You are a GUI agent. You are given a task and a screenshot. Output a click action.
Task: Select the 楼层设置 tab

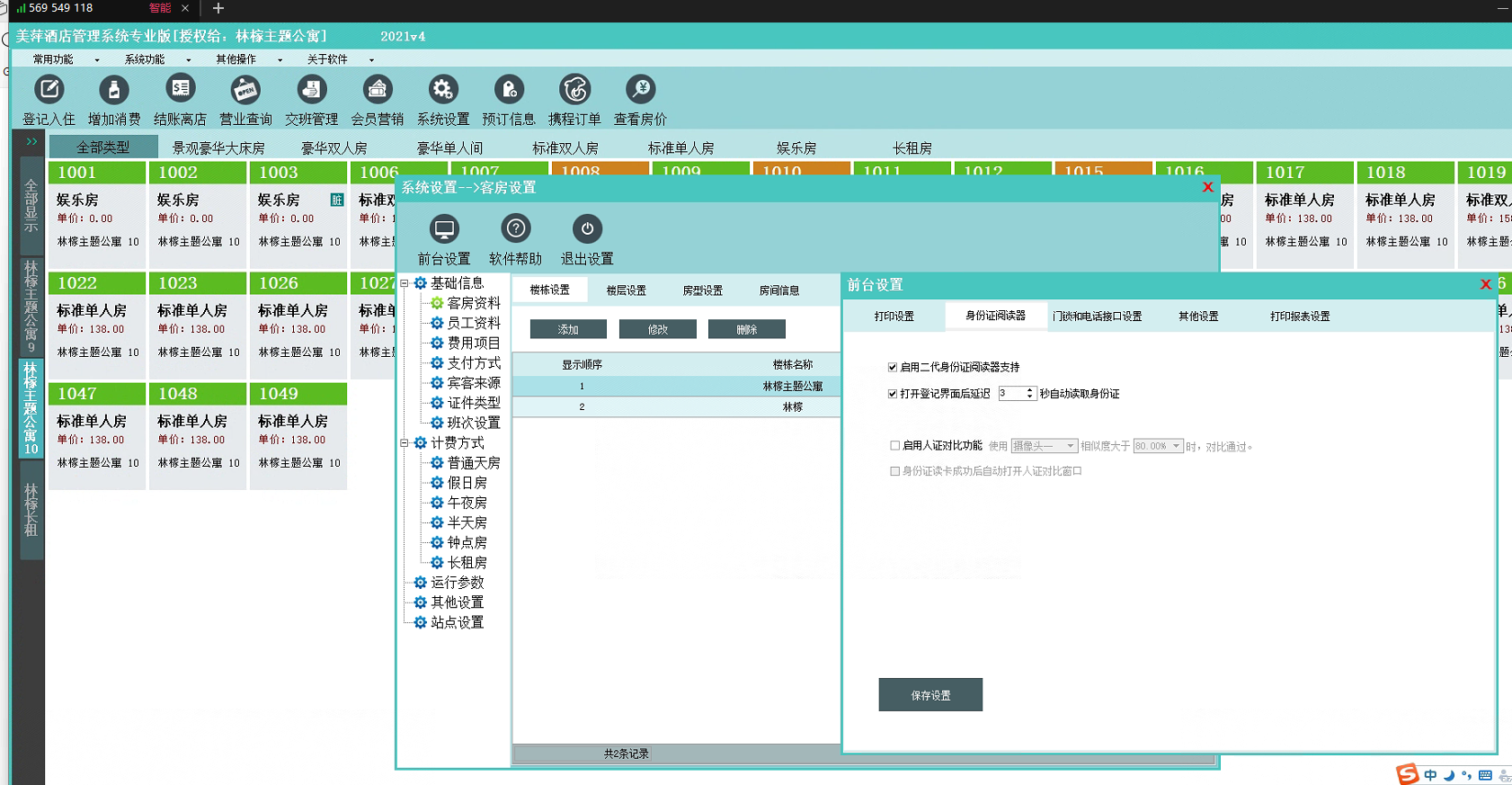[x=626, y=290]
